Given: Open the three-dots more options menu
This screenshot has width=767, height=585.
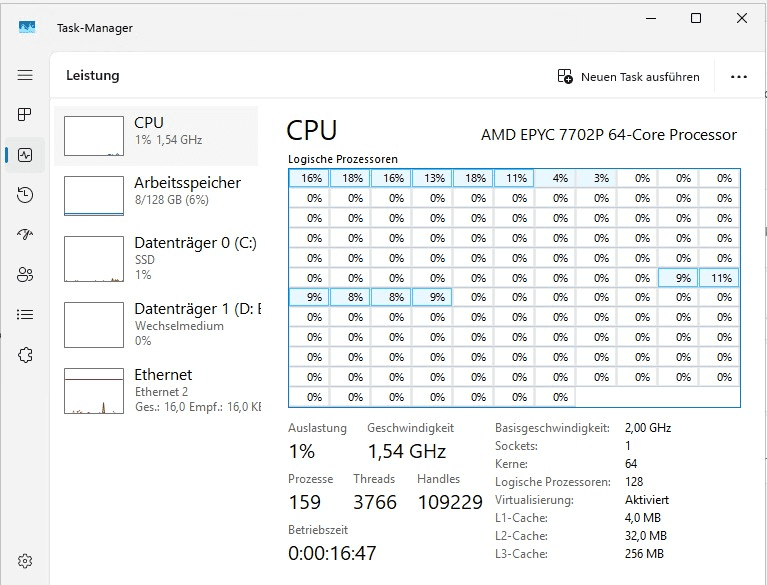Looking at the screenshot, I should click(x=739, y=77).
